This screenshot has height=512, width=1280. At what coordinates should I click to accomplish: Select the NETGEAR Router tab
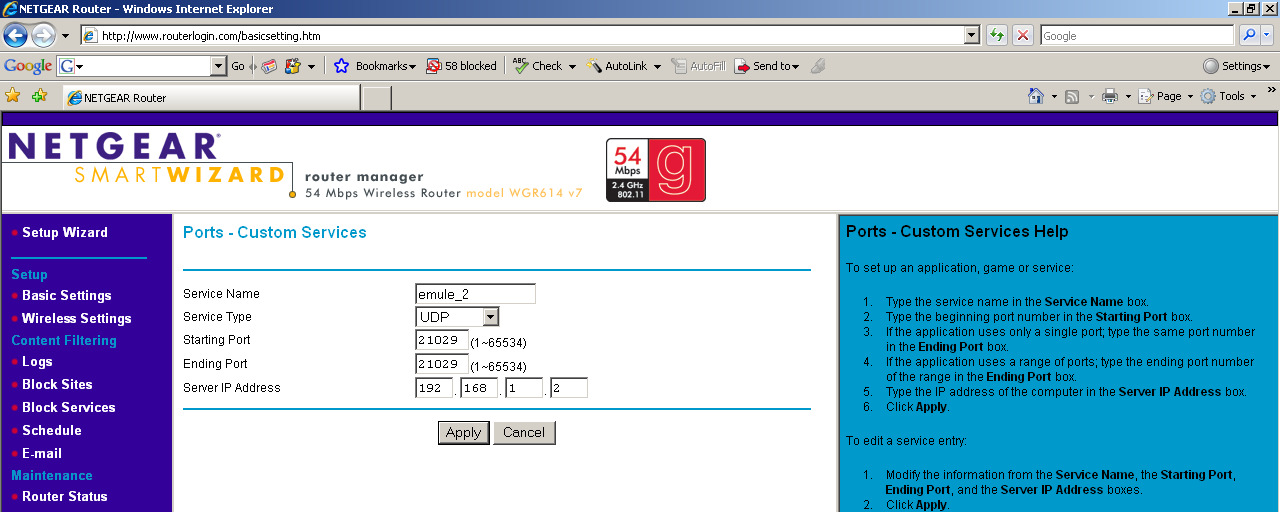pyautogui.click(x=210, y=98)
